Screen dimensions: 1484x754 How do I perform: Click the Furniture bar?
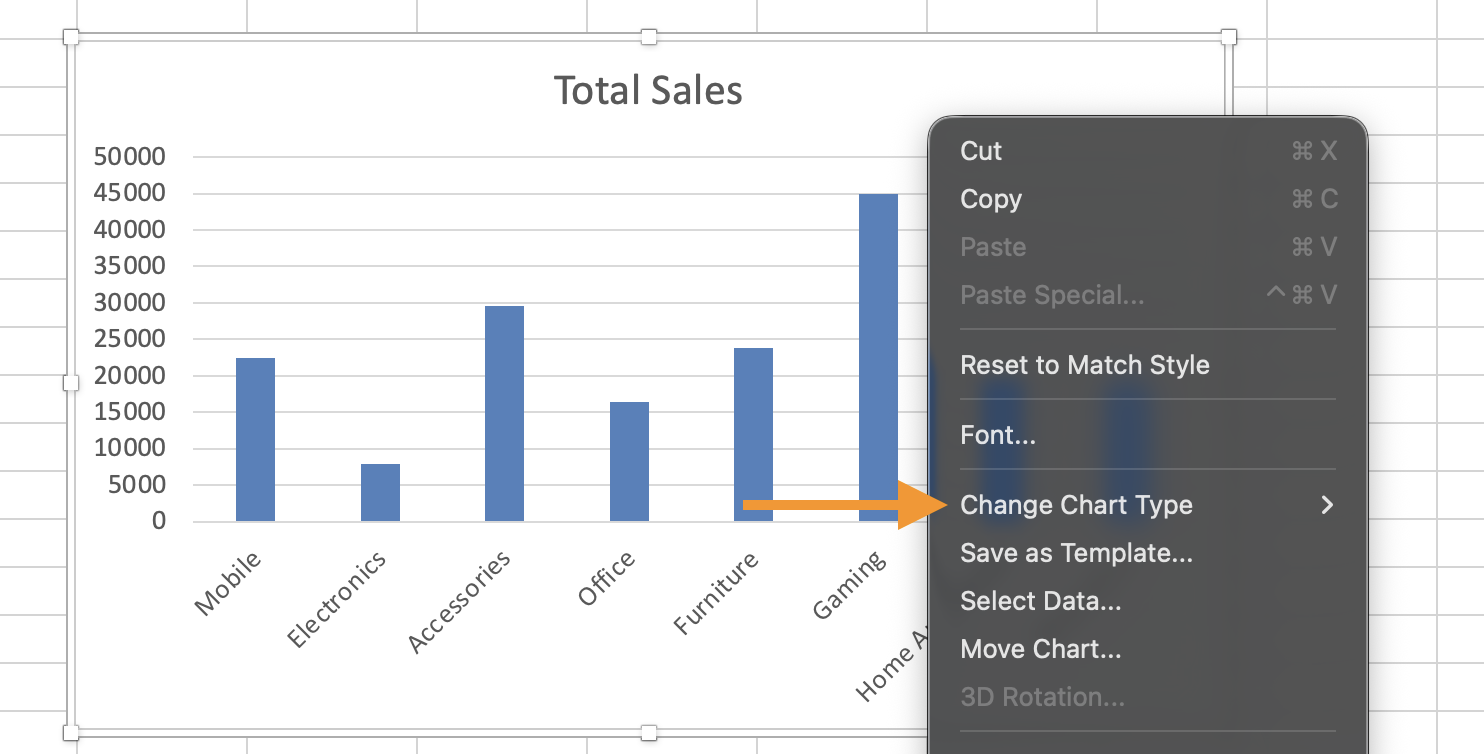(753, 434)
